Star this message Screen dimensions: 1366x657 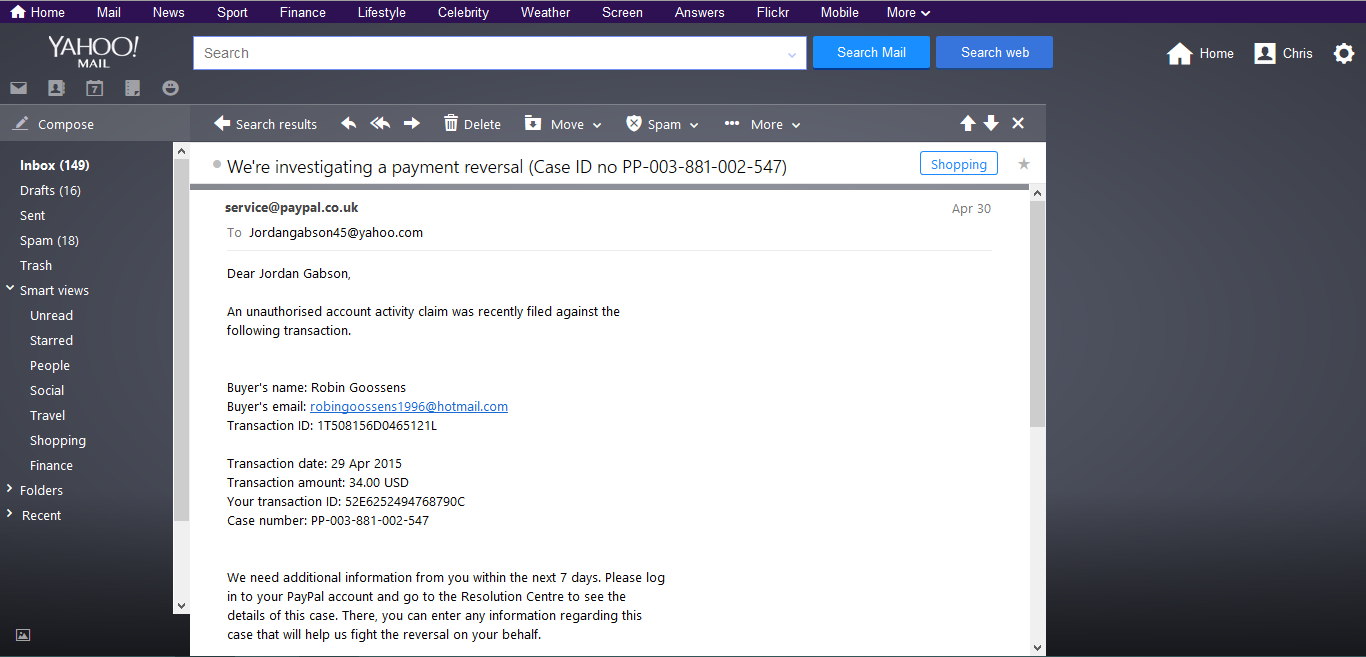(x=1023, y=164)
